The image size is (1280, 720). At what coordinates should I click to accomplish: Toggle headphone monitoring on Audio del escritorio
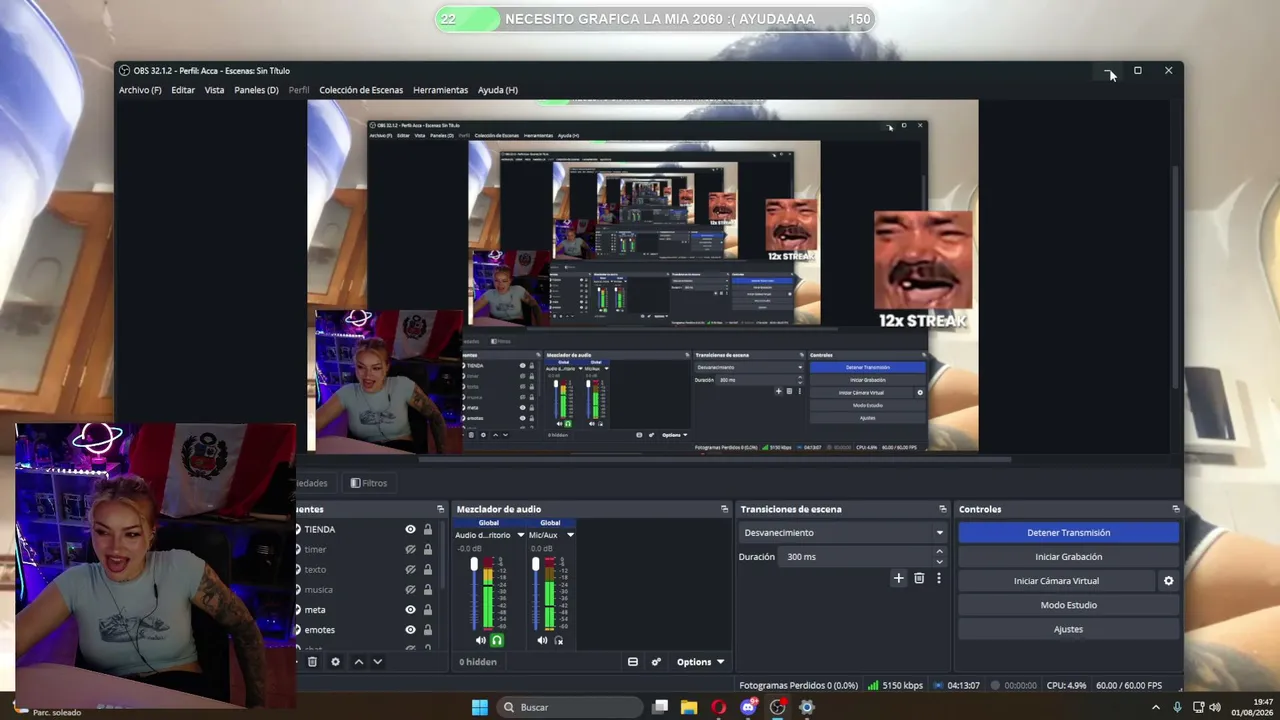pos(497,640)
